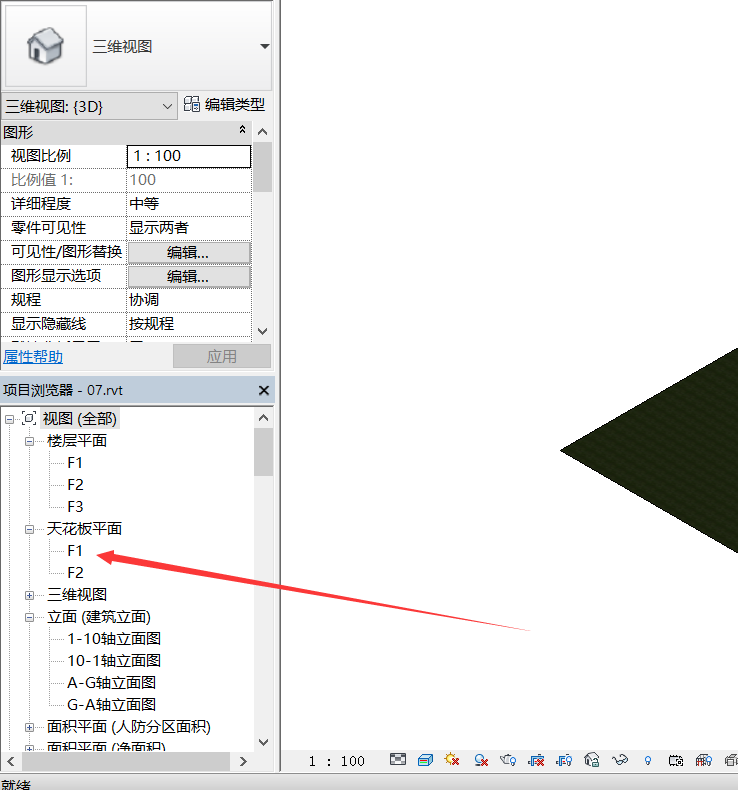
Task: Click the 视图比例 1 : 100 field
Action: click(x=188, y=156)
